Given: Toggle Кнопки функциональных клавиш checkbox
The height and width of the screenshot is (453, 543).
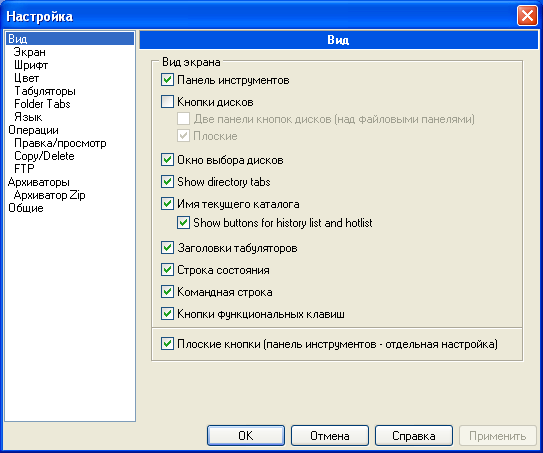Looking at the screenshot, I should click(167, 313).
